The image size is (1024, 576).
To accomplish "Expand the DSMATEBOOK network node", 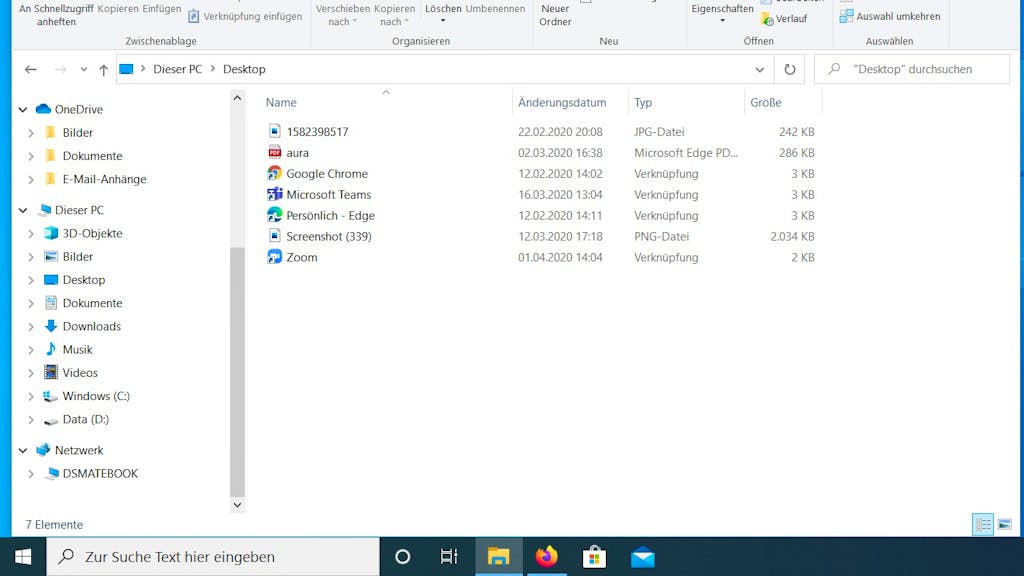I will (31, 473).
